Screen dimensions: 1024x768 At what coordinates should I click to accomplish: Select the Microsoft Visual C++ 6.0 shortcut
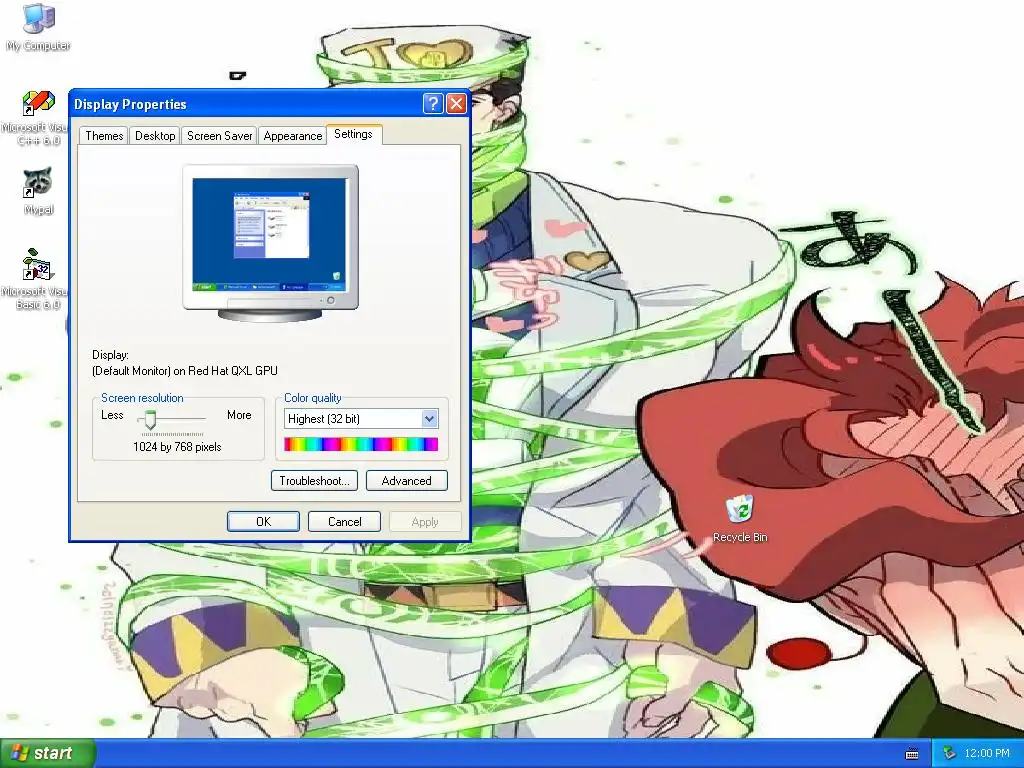38,118
